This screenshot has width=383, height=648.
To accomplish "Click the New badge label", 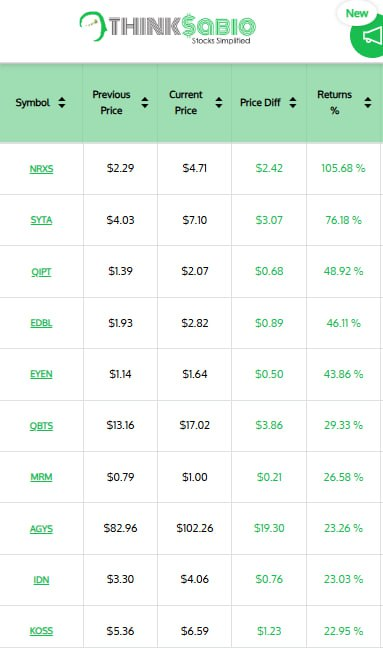I will 357,13.
